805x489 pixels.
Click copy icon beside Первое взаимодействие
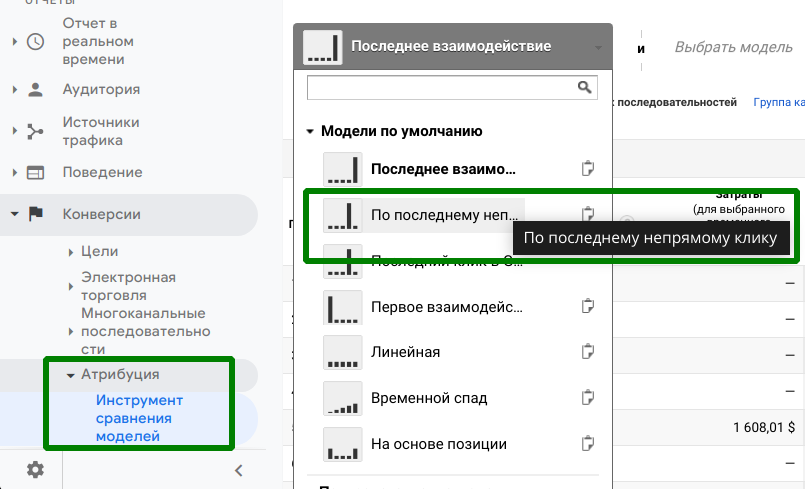[x=589, y=306]
